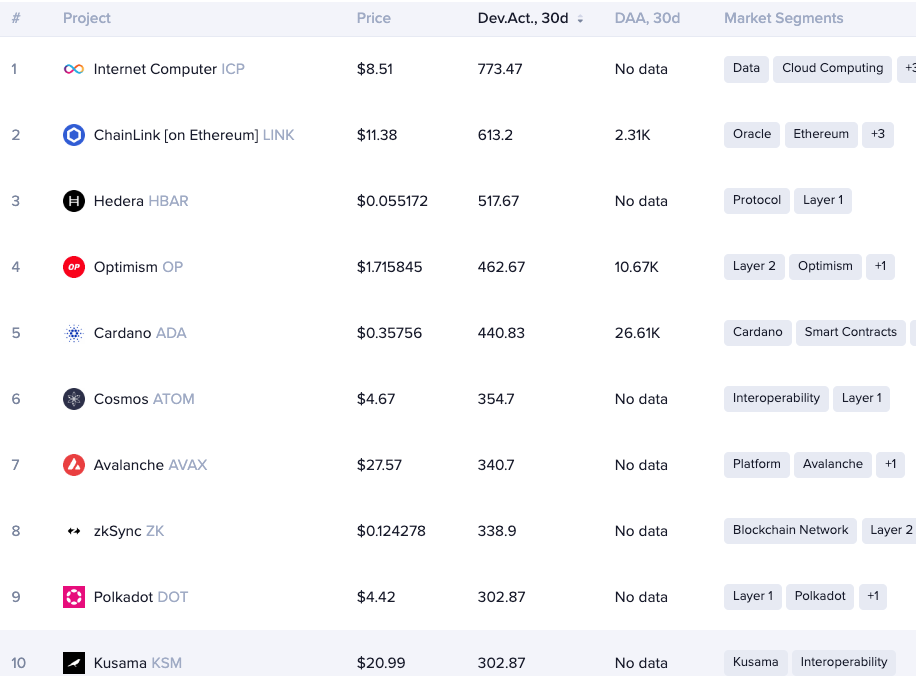The height and width of the screenshot is (676, 916).
Task: Open the Internet Computer ICP project
Action: pyautogui.click(x=169, y=69)
